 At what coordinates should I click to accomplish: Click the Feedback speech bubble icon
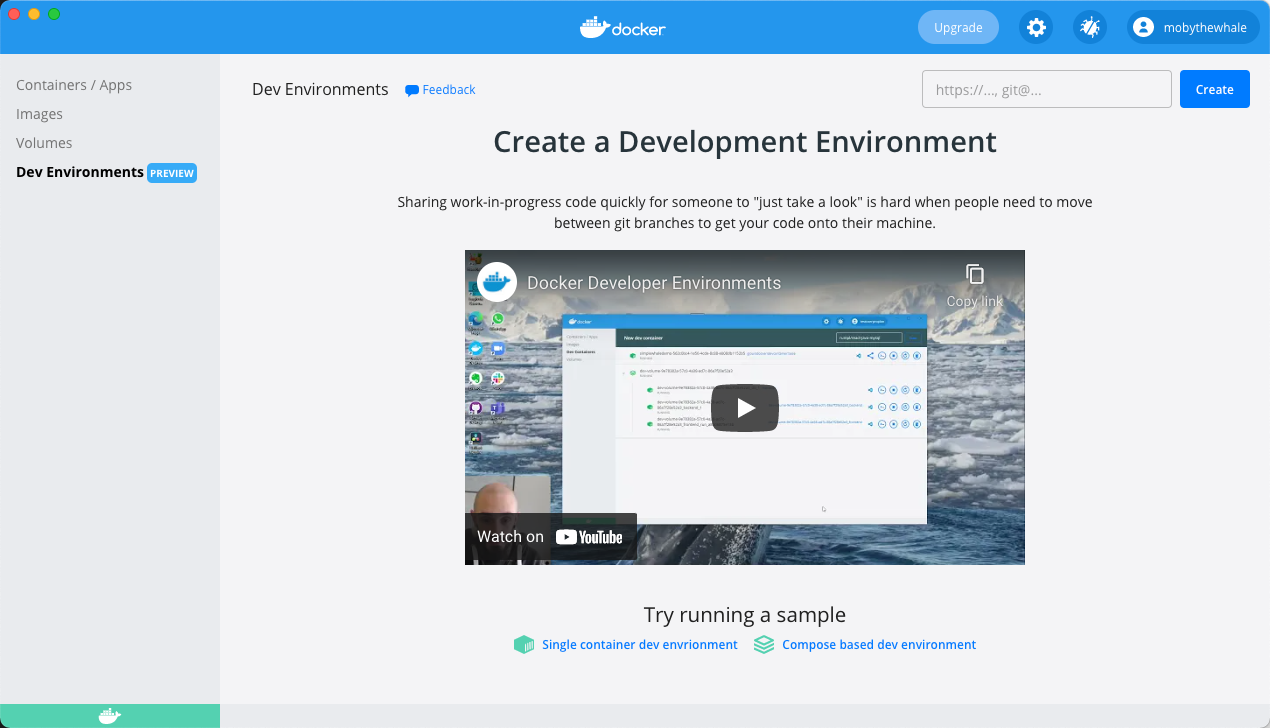click(410, 89)
